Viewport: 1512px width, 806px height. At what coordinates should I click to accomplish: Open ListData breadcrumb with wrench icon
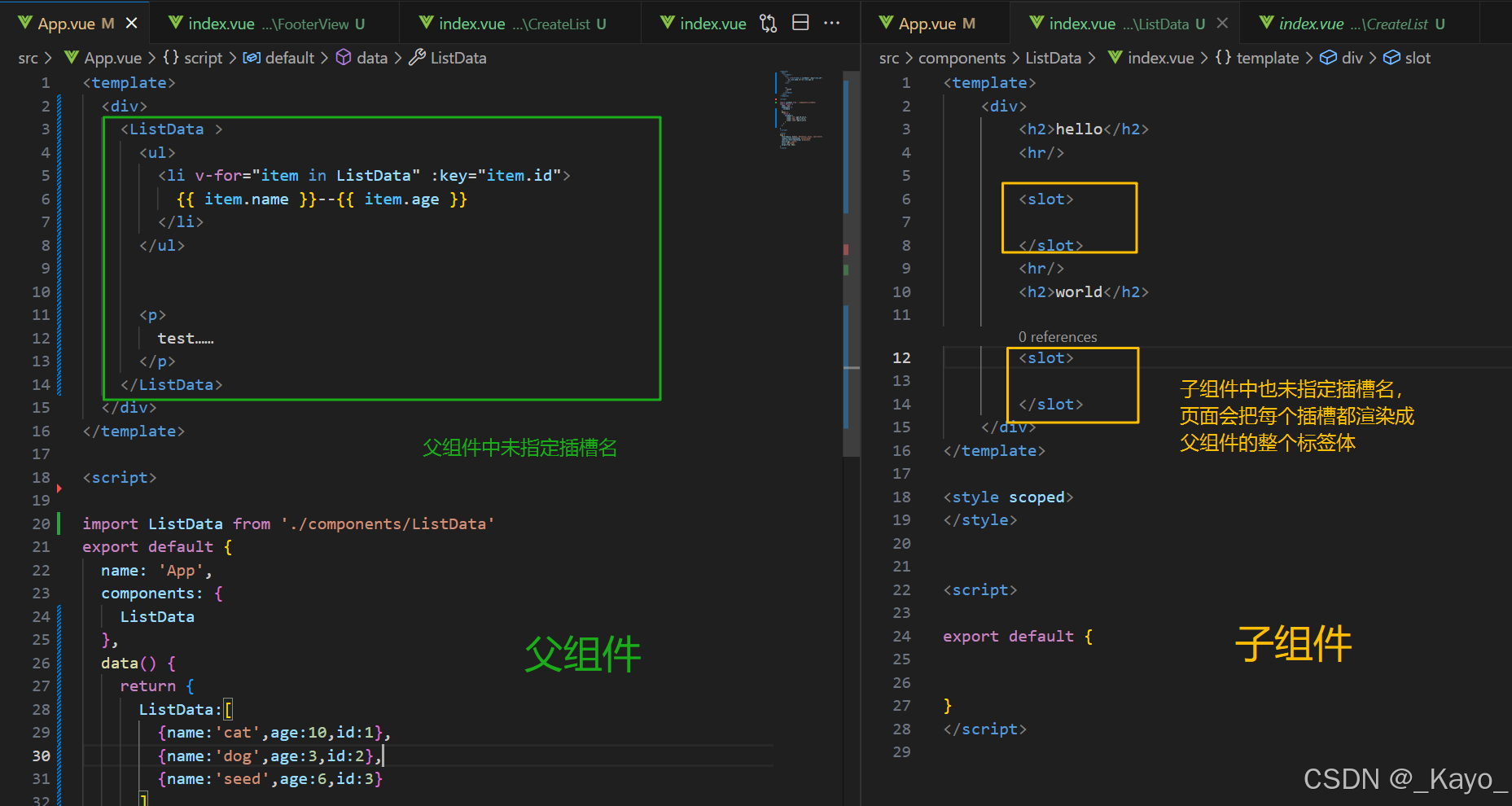pos(447,58)
